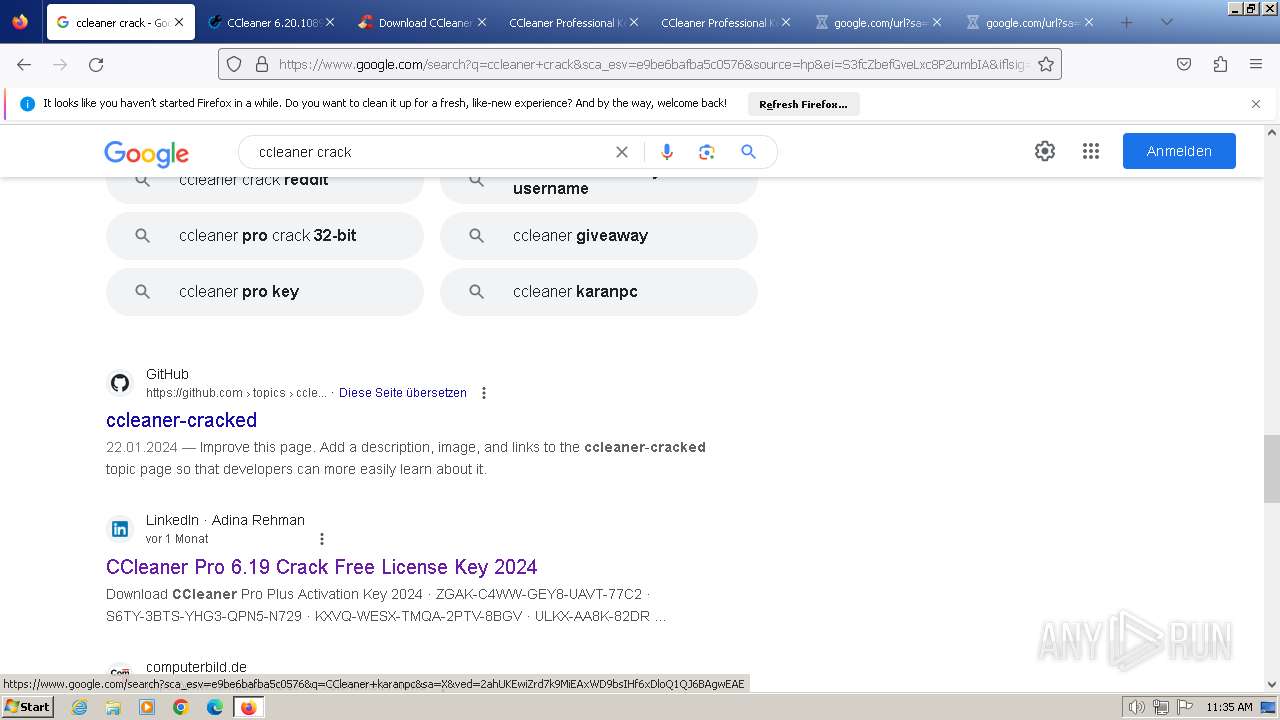Viewport: 1280px width, 720px height.
Task: Open Save to Pocket
Action: coord(1184,64)
